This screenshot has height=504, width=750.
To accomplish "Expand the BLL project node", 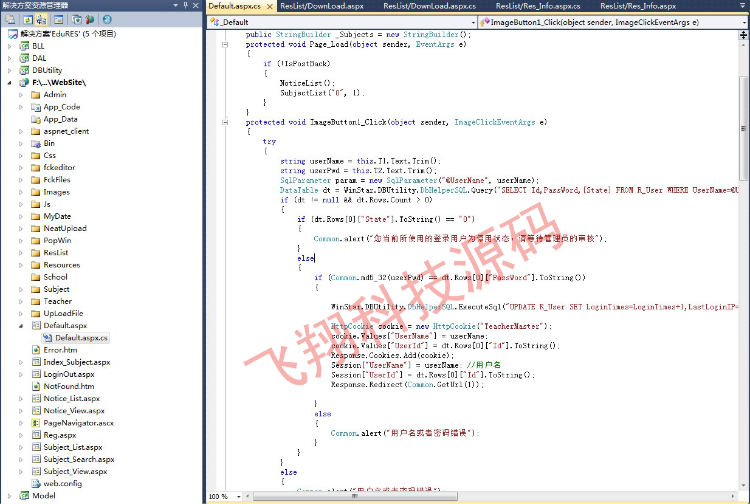I will (10, 46).
